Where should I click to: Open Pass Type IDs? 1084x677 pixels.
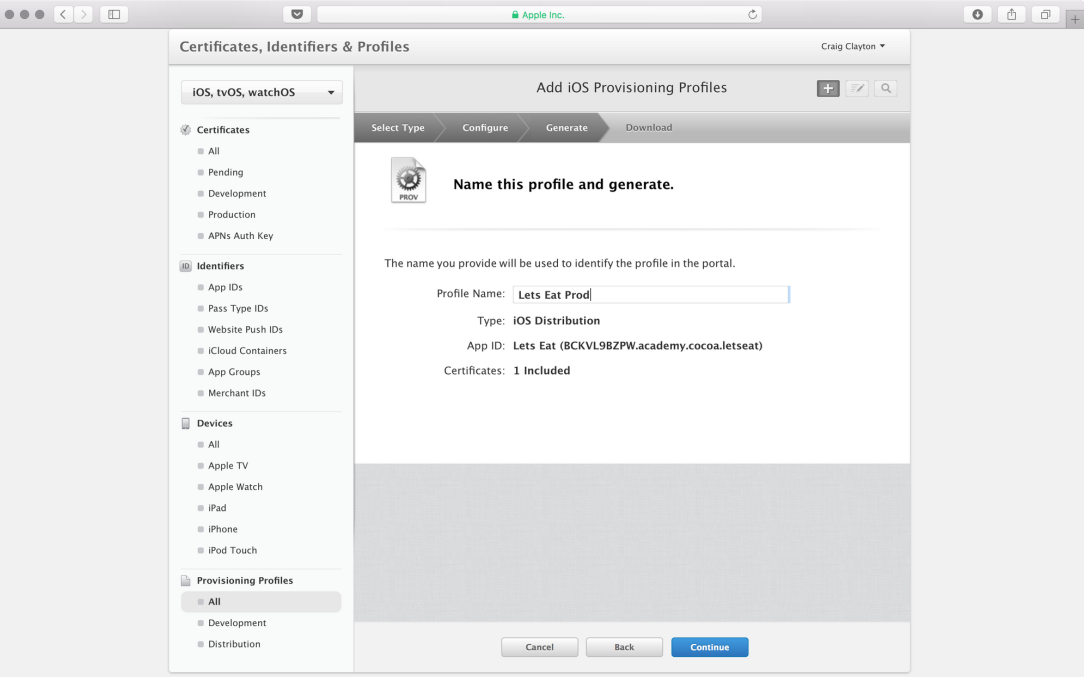238,308
